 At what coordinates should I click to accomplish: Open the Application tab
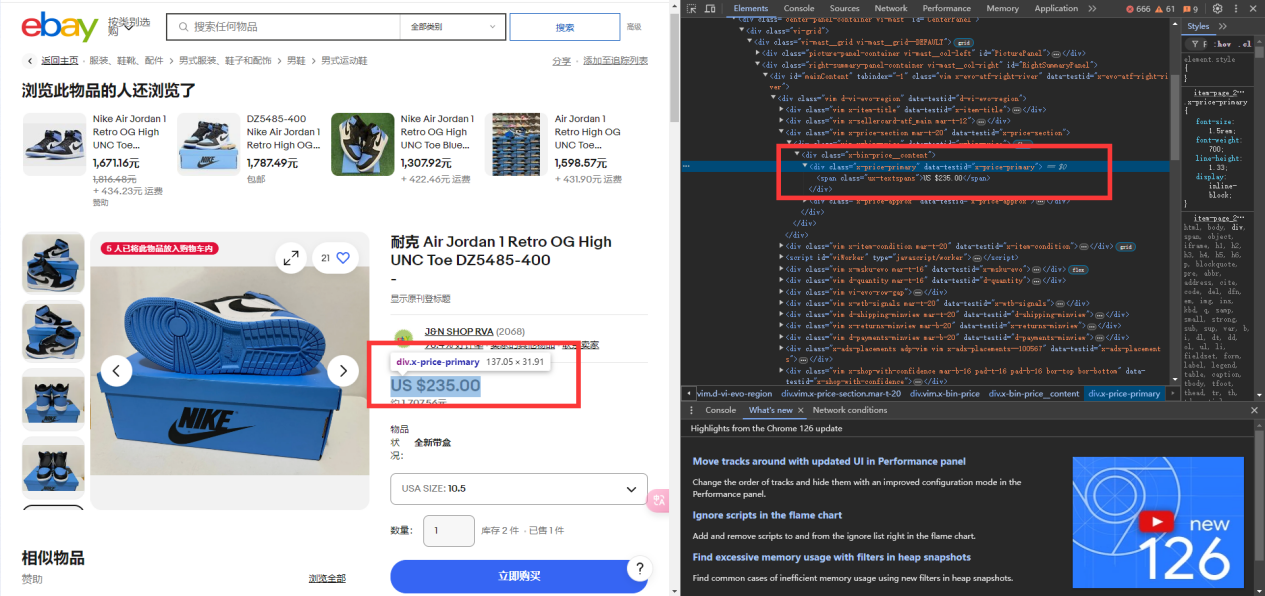1056,8
